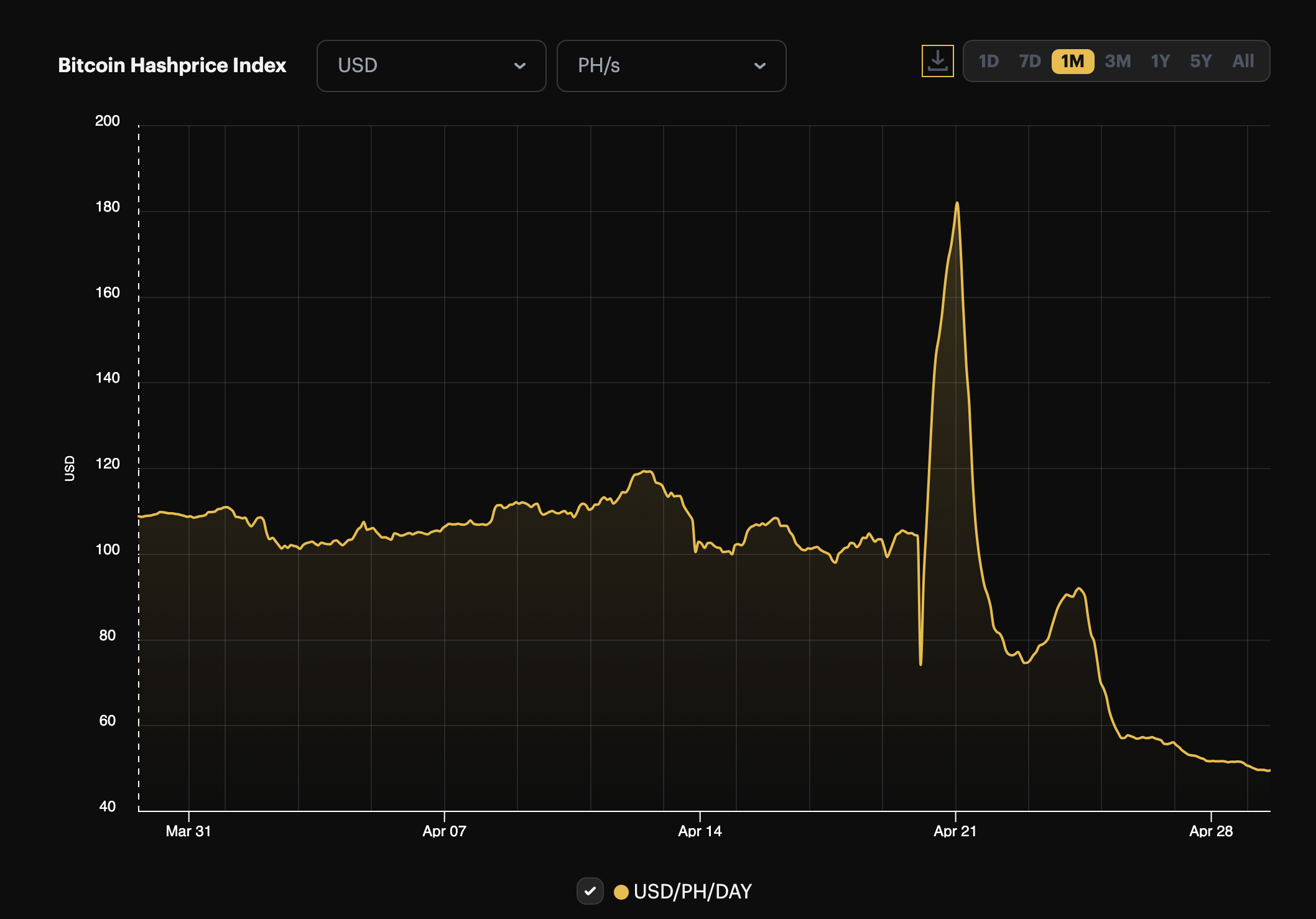Image resolution: width=1316 pixels, height=919 pixels.
Task: Click the download chart data icon
Action: pos(937,61)
